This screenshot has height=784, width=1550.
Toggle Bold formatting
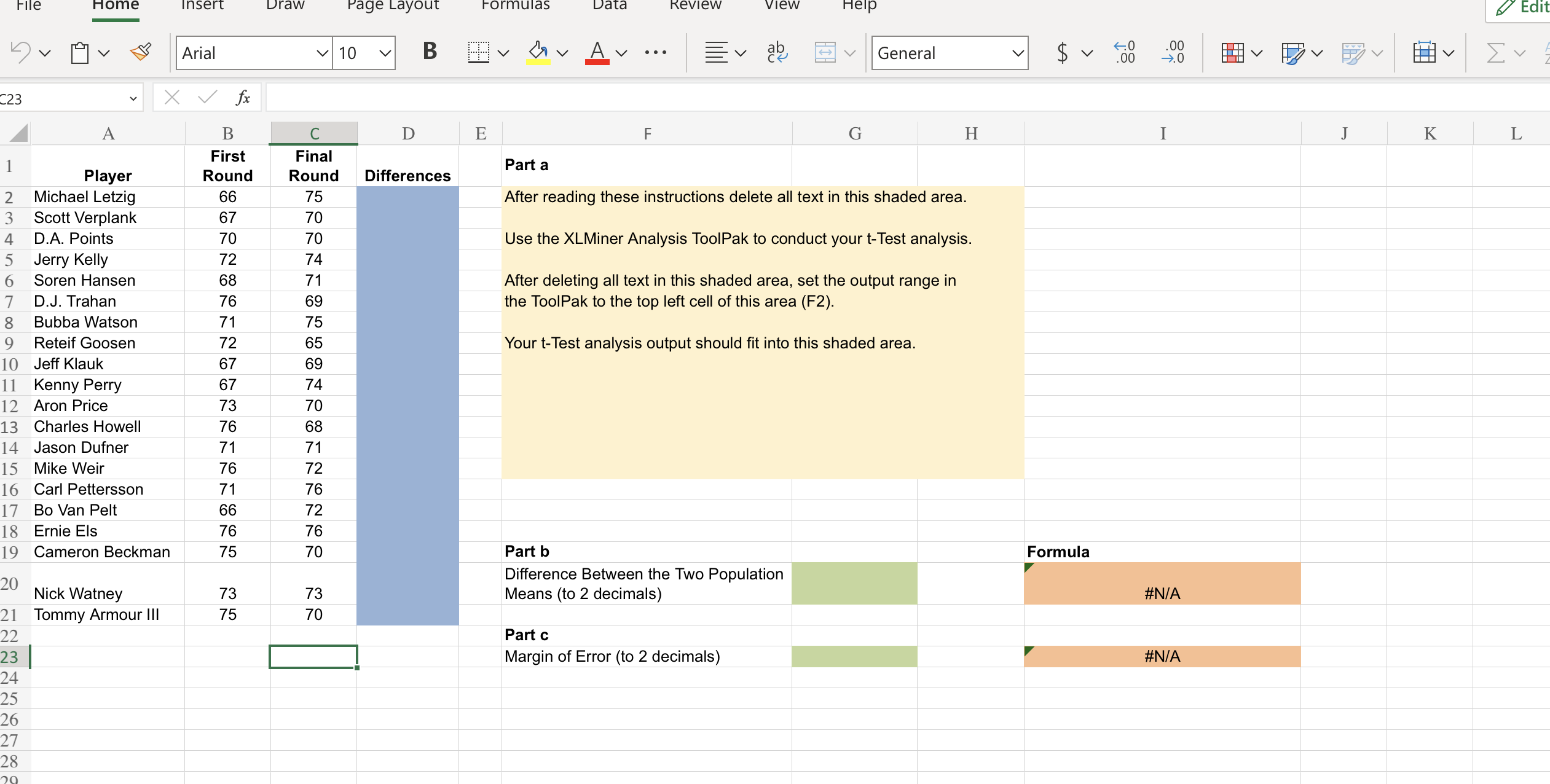pyautogui.click(x=430, y=52)
